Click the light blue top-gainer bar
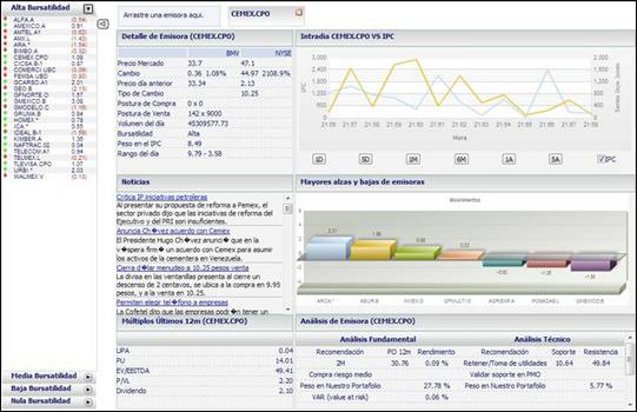Image resolution: width=637 pixels, height=412 pixels. click(x=328, y=248)
